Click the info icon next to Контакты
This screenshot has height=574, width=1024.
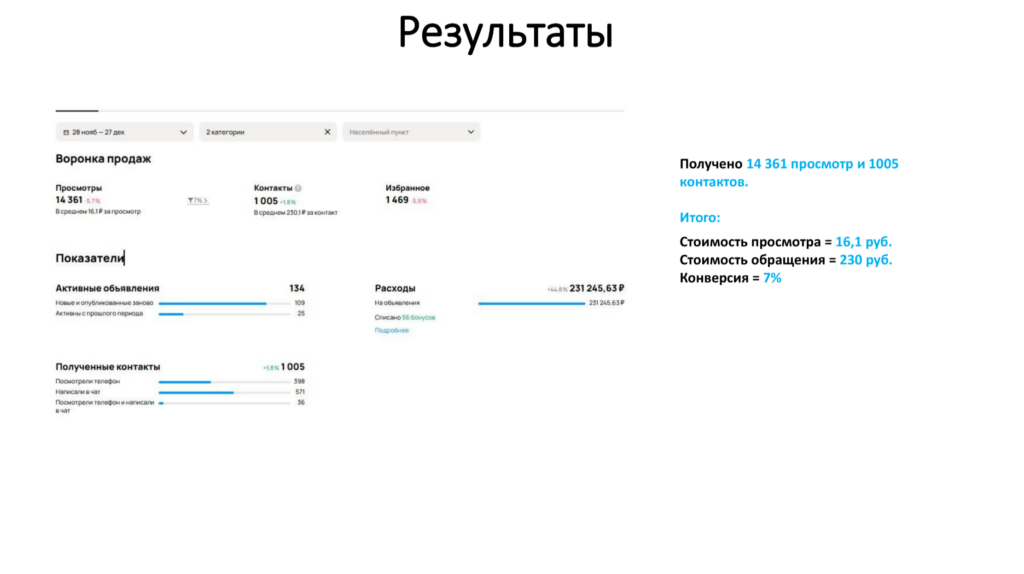[x=298, y=188]
